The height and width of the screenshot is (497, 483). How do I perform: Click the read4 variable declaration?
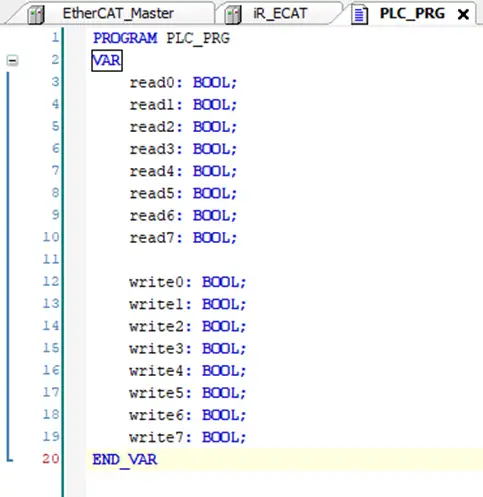(183, 171)
